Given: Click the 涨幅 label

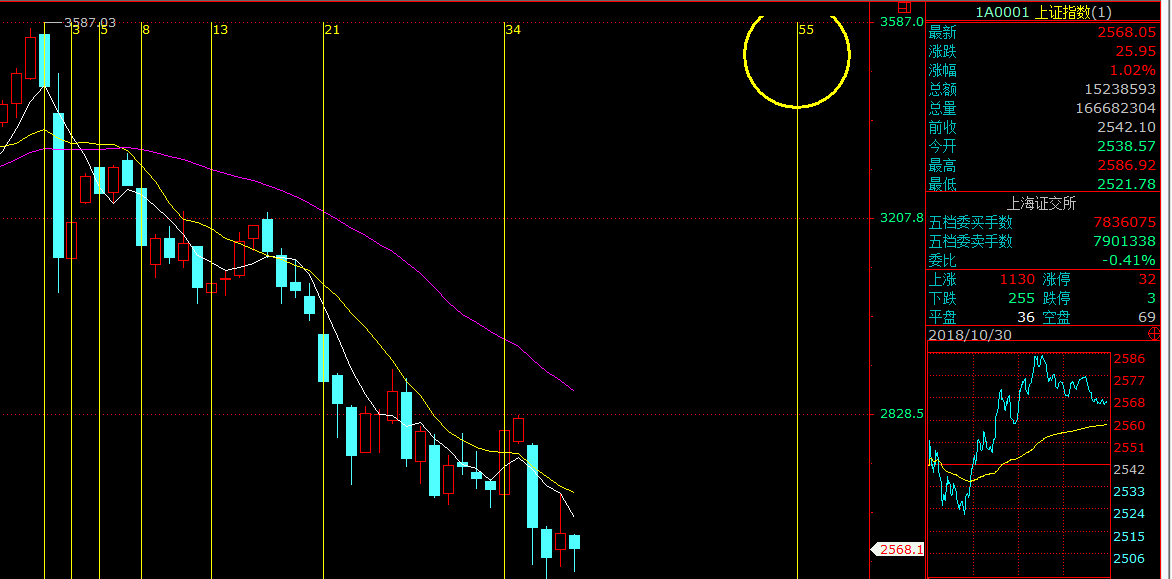Looking at the screenshot, I should coord(943,70).
